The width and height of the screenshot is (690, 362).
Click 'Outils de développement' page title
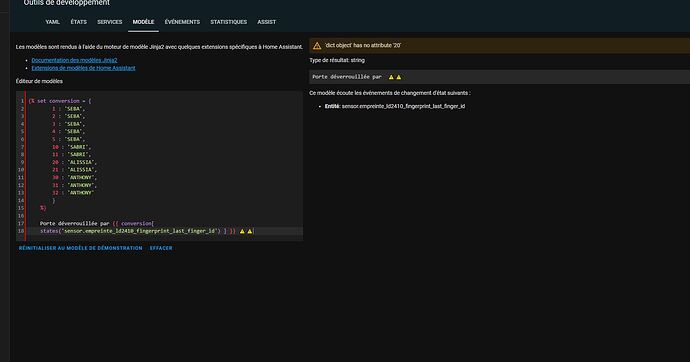[x=67, y=3]
